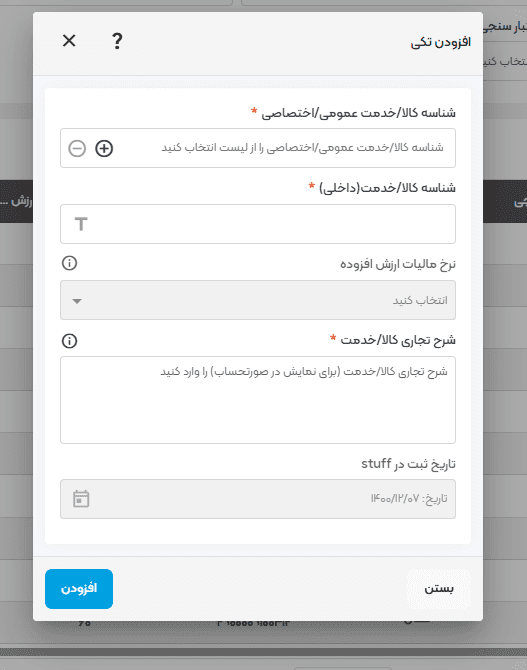
Task: Click the T text icon in the internal ID field
Action: tap(81, 224)
